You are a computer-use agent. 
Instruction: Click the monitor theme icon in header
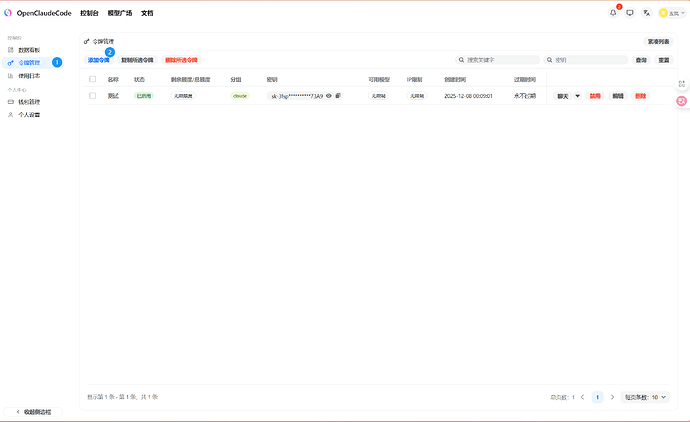click(x=630, y=13)
